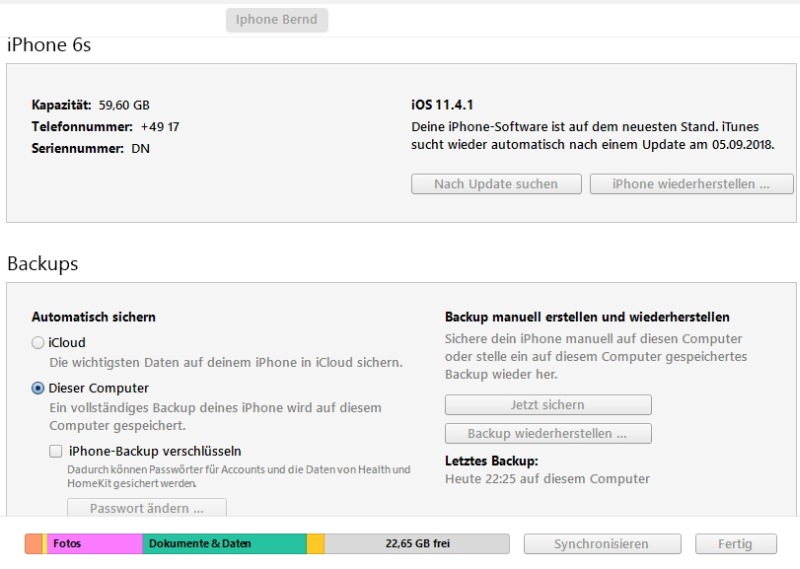The width and height of the screenshot is (800, 569).
Task: Click the Kapazität 59,60 GB value
Action: (124, 105)
